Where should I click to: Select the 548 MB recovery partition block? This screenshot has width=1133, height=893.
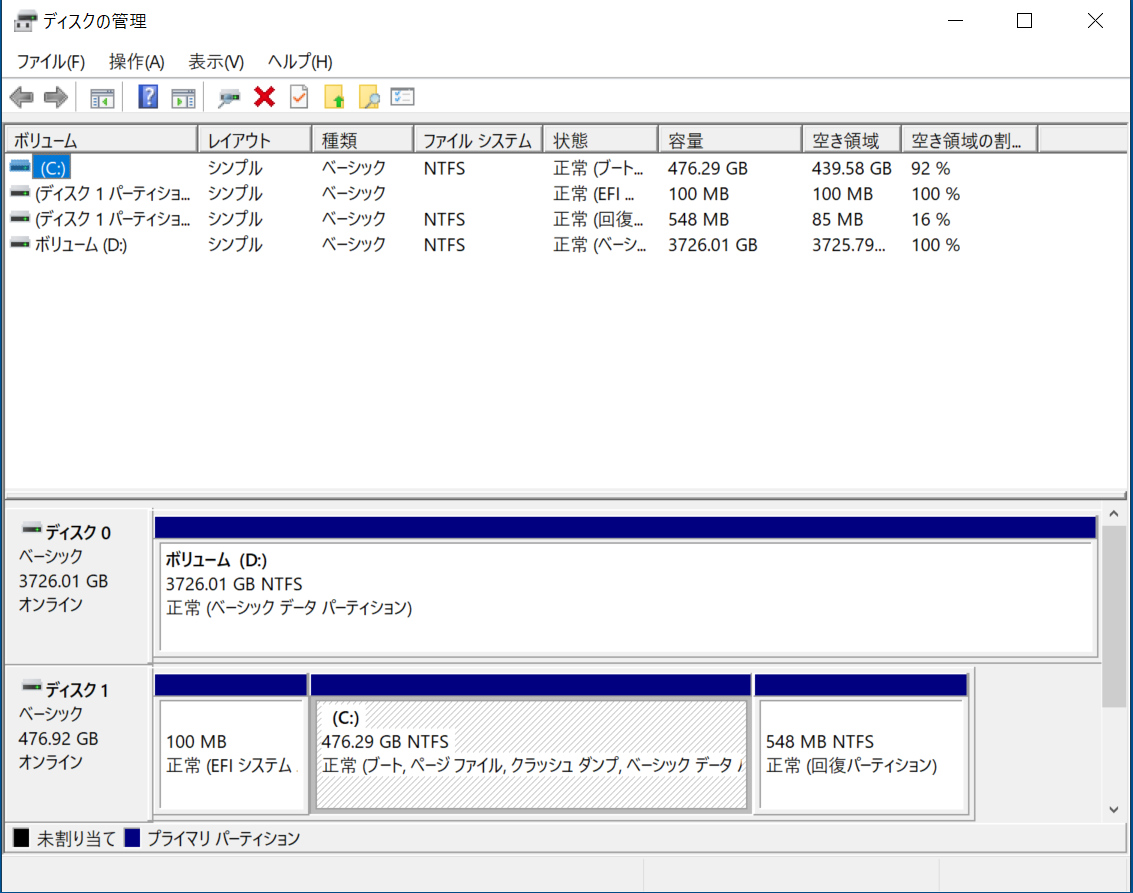861,754
